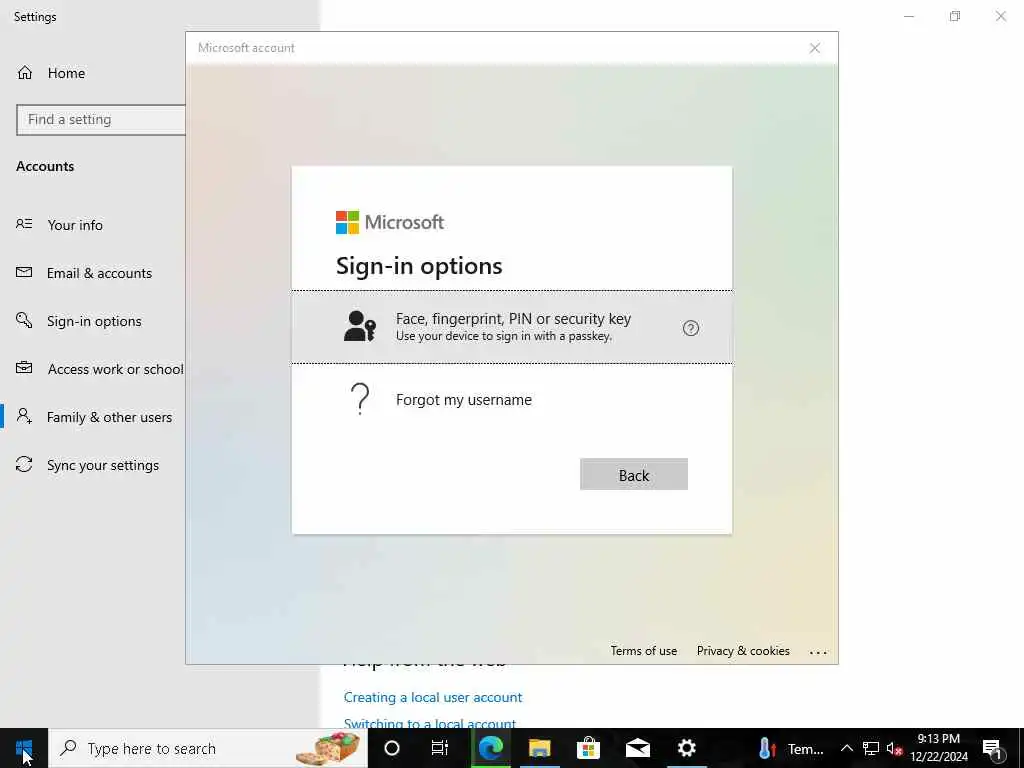
Task: Click the person with key passkey icon
Action: tap(360, 326)
